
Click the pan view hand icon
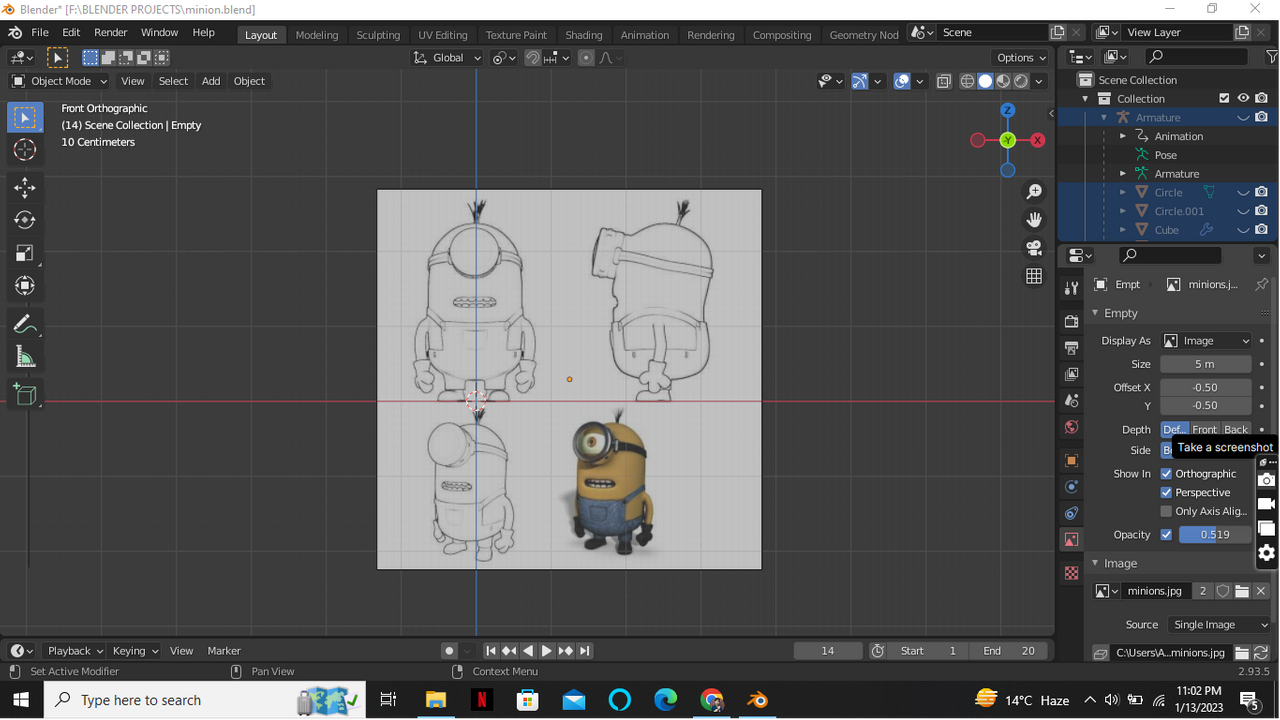1034,220
